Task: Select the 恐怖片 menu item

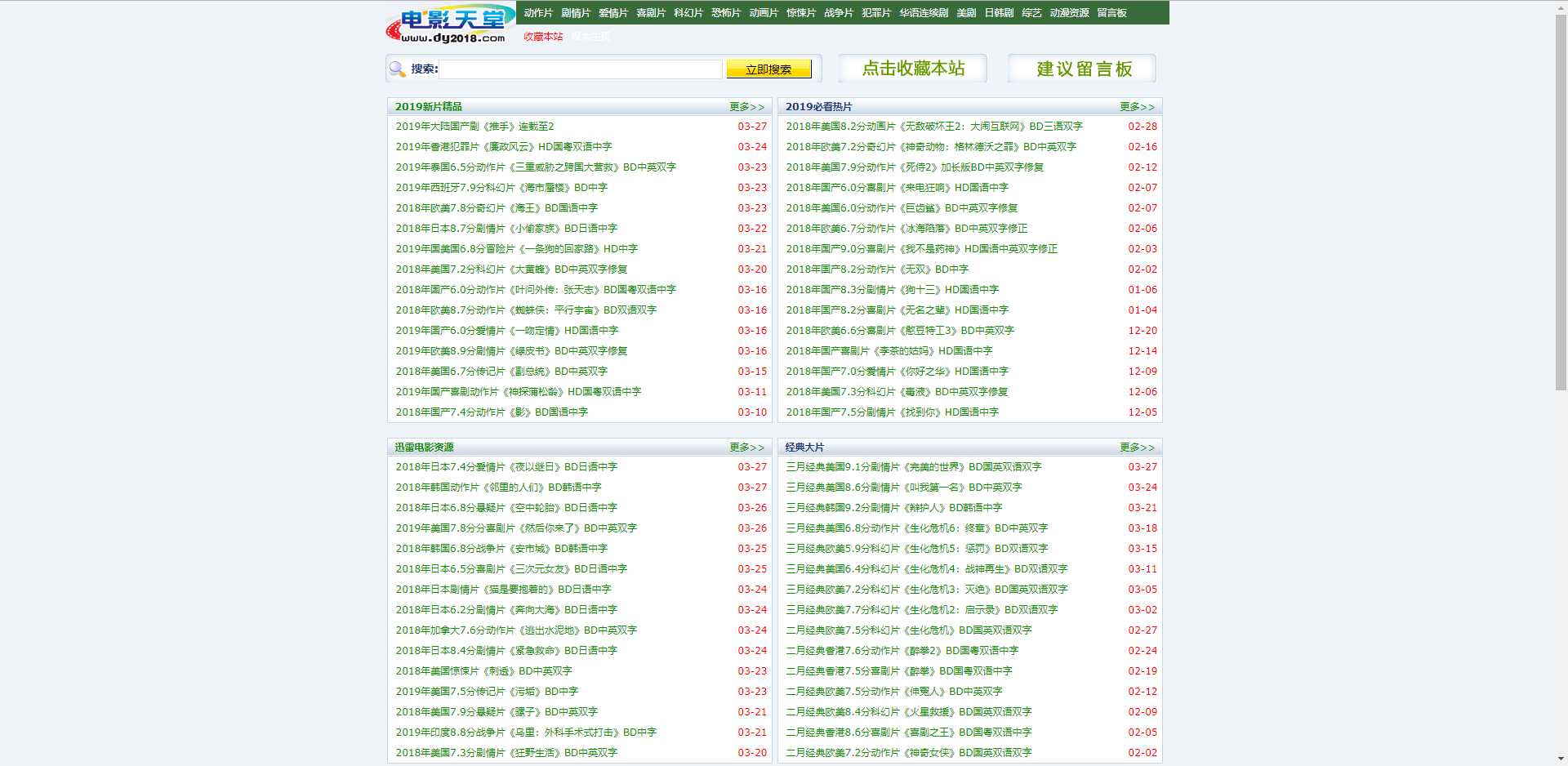Action: [726, 13]
